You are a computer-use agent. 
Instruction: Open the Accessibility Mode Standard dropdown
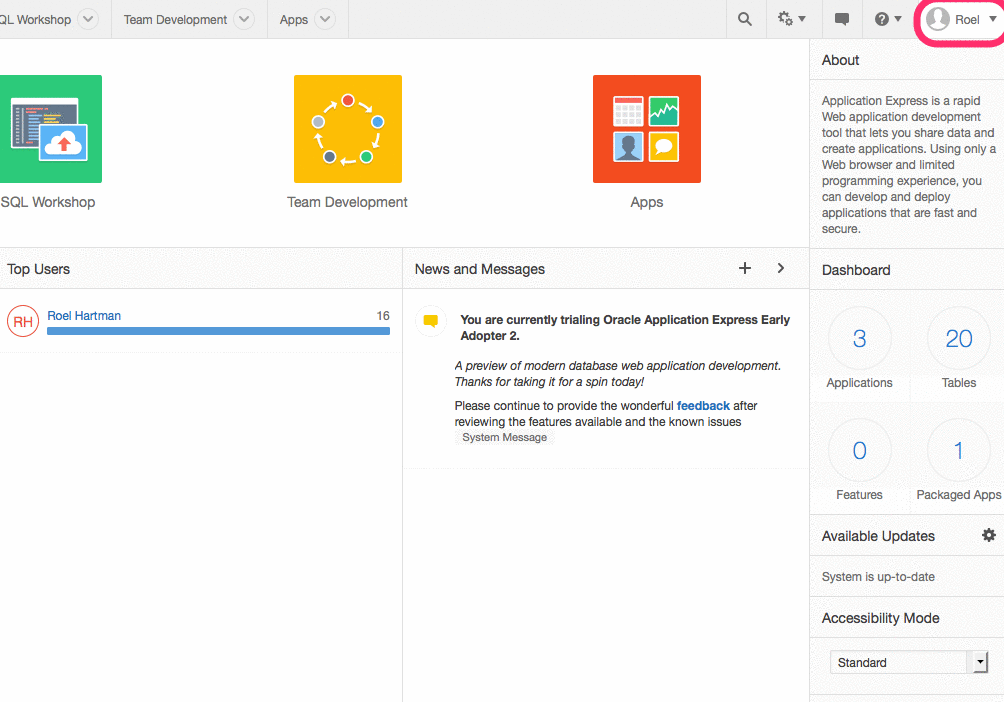click(909, 662)
